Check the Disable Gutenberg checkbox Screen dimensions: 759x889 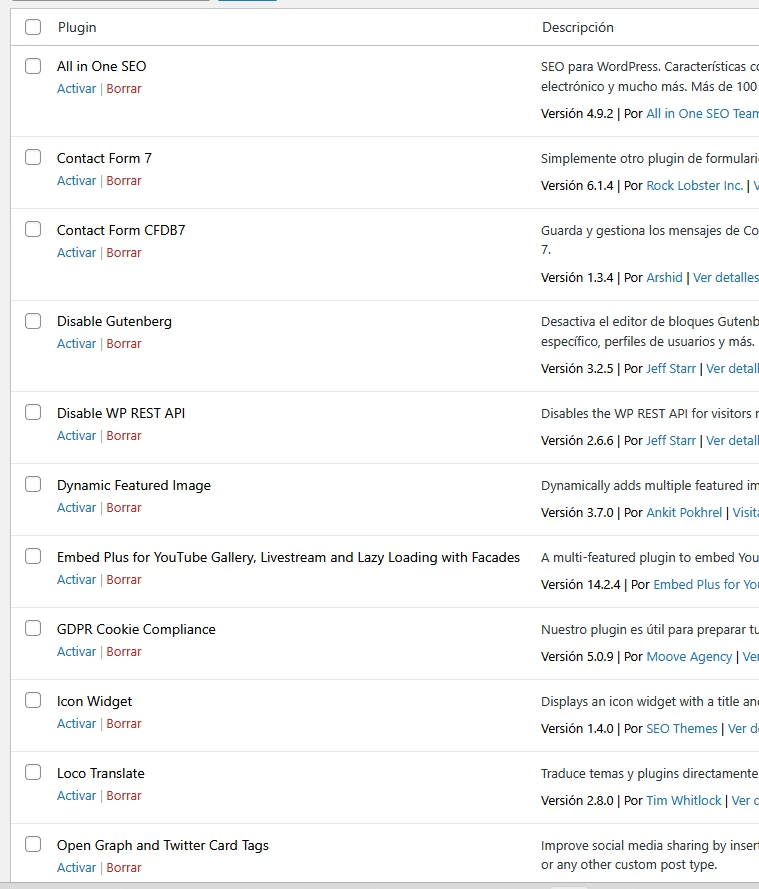pos(33,321)
